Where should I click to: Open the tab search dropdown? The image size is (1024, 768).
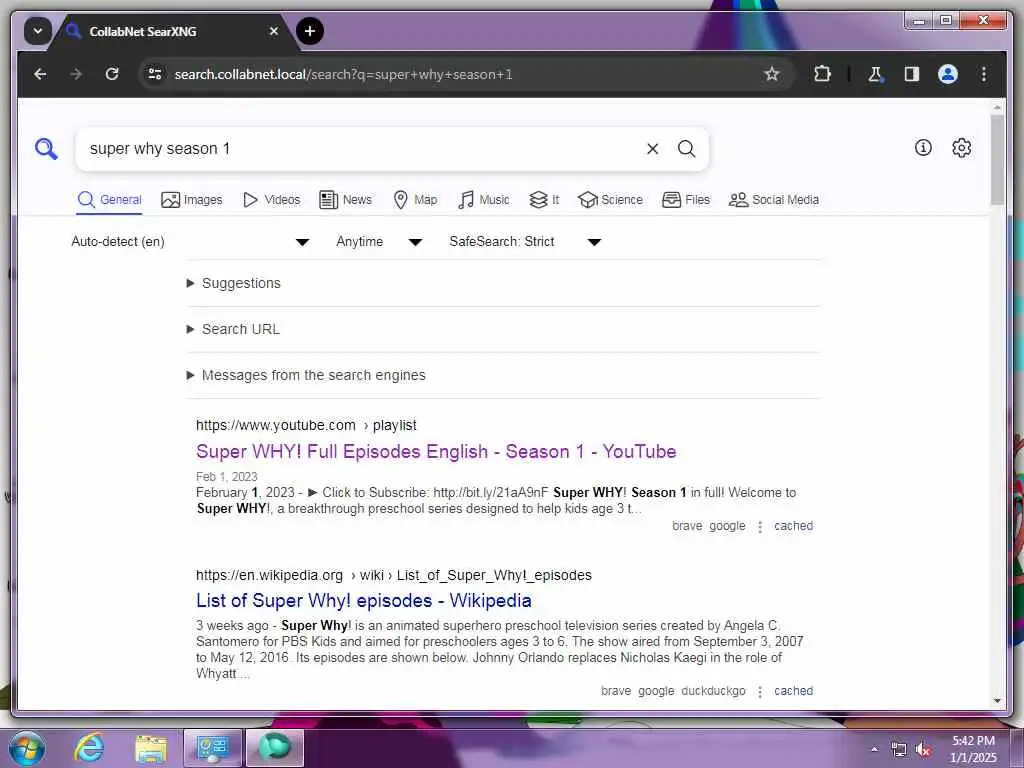click(38, 31)
